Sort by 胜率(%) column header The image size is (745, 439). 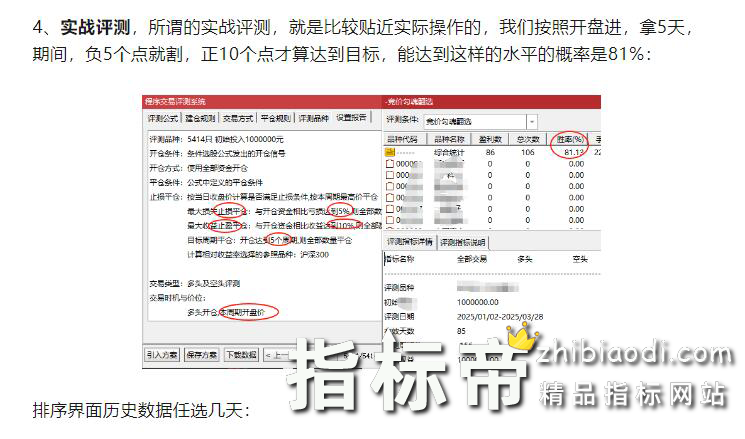tap(570, 139)
